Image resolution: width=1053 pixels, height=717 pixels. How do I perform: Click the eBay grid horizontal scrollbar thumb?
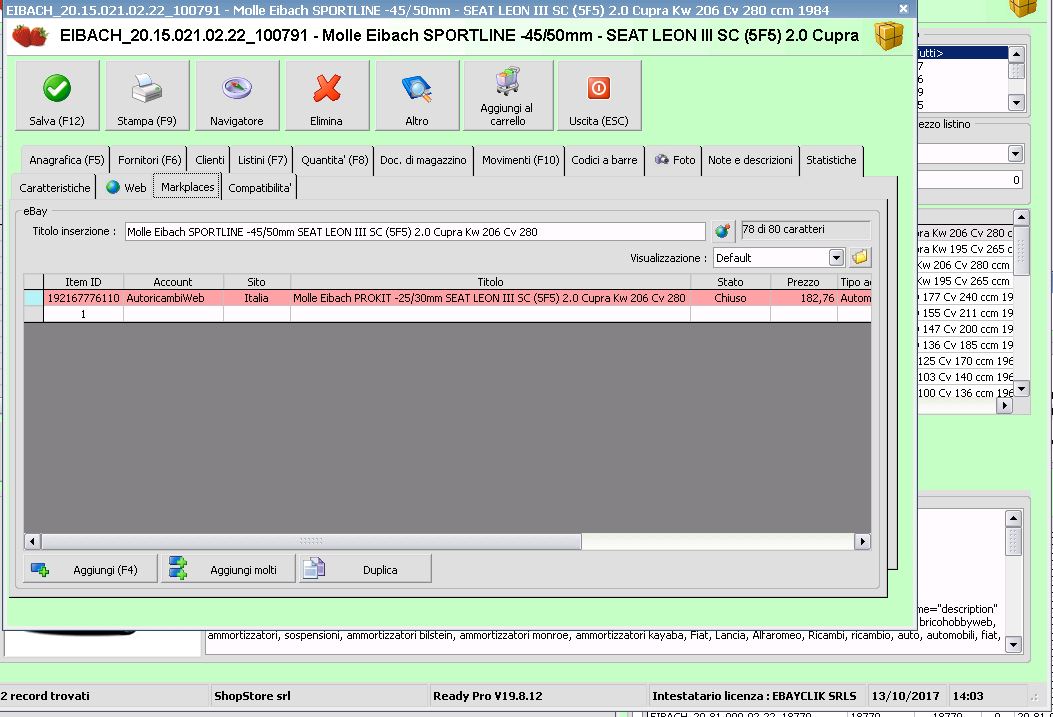click(311, 541)
